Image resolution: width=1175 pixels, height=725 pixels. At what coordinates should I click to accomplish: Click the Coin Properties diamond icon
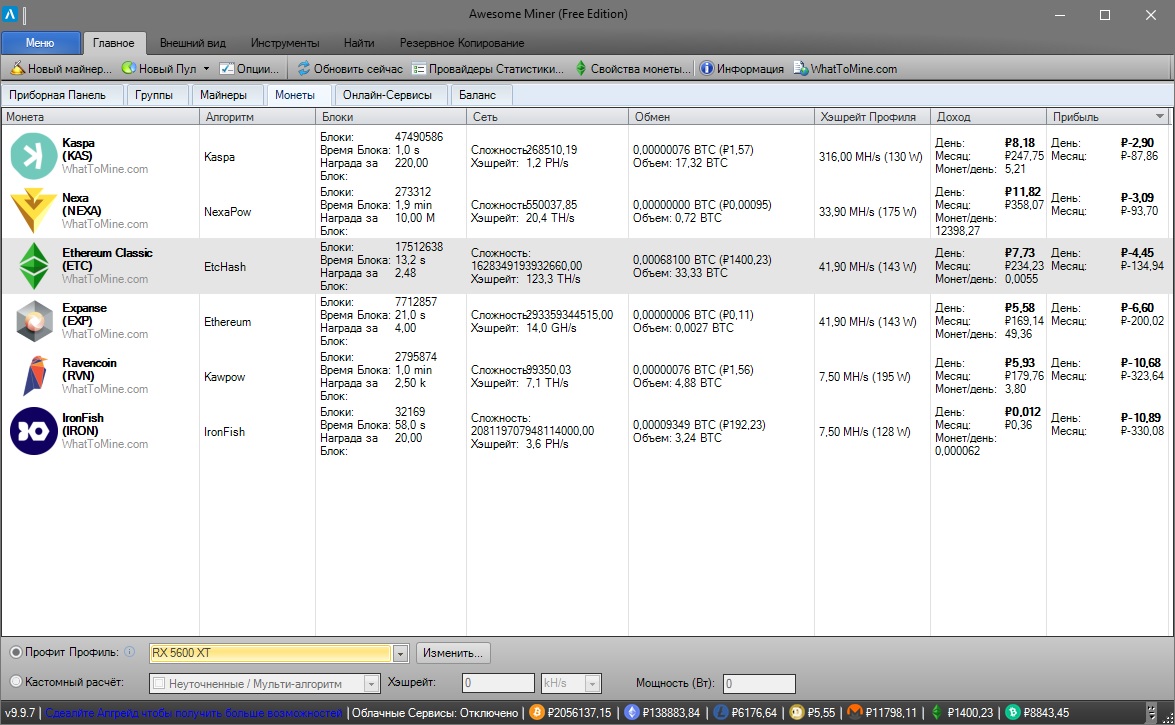pyautogui.click(x=581, y=68)
